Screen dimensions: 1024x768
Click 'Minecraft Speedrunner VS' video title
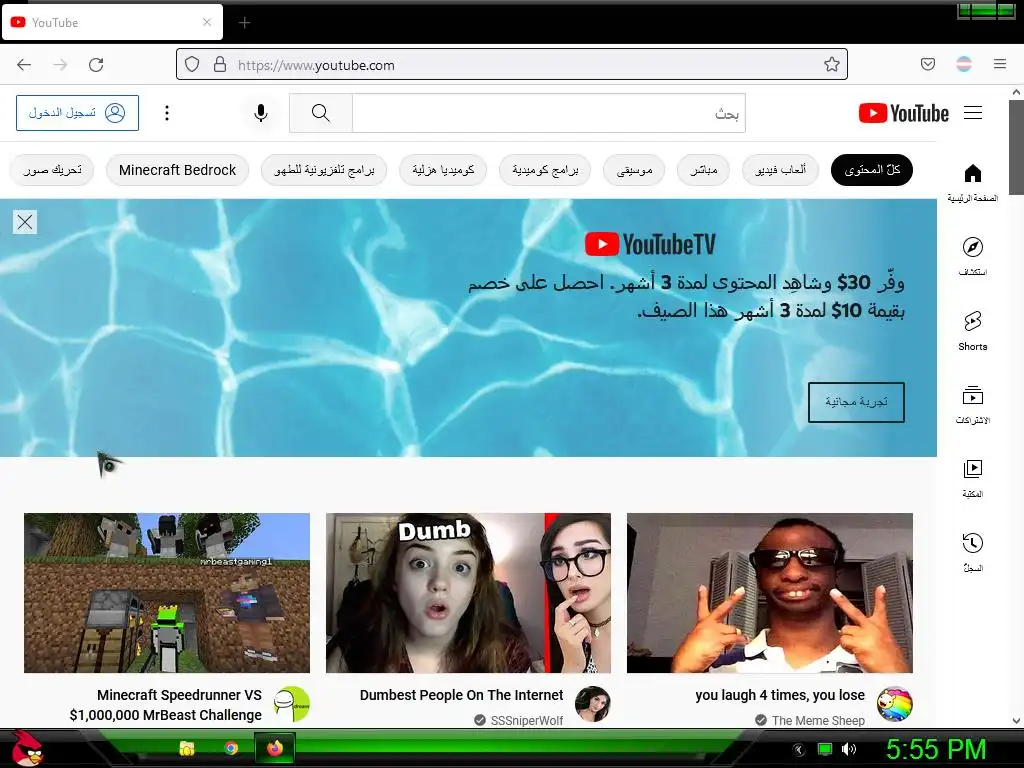click(166, 705)
